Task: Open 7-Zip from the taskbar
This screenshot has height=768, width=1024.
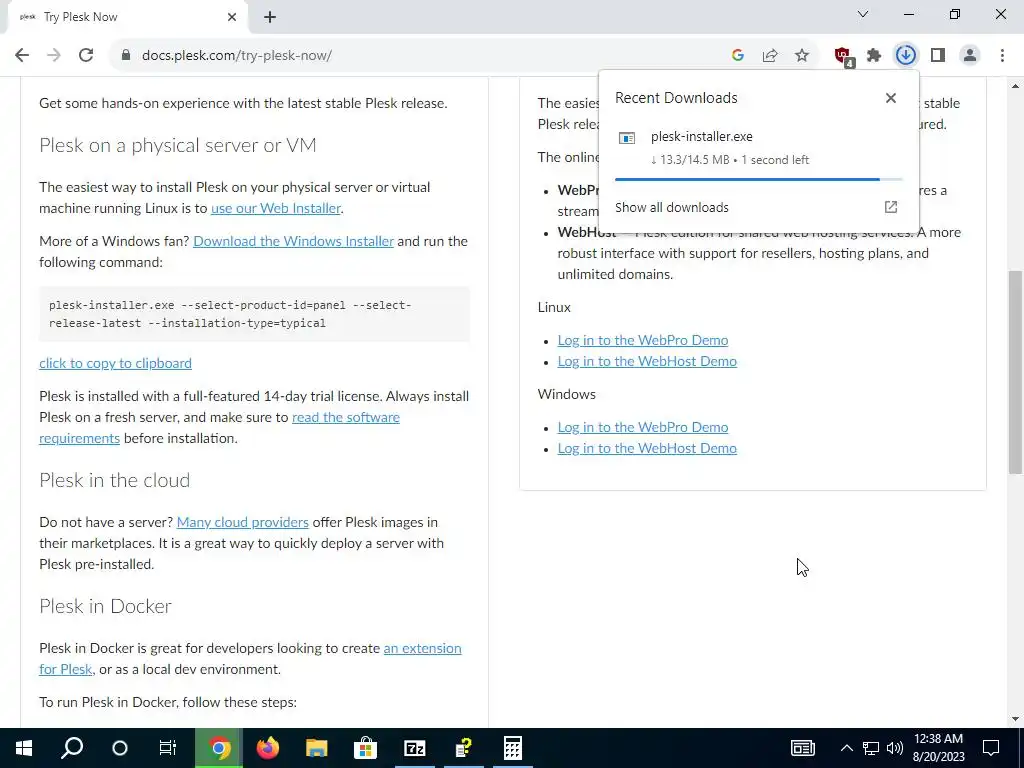Action: tap(415, 748)
